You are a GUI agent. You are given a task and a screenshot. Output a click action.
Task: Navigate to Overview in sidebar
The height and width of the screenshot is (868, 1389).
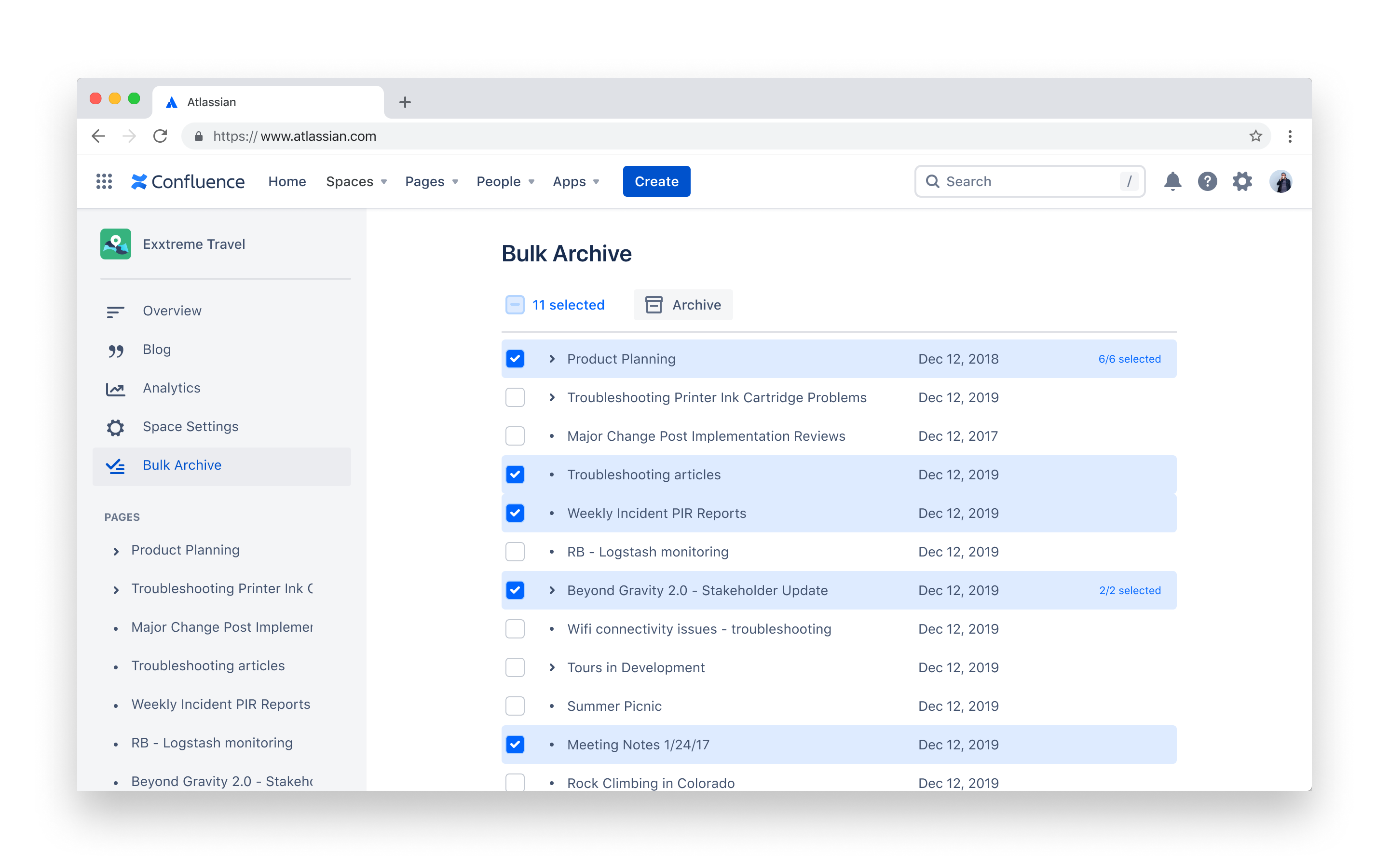pos(171,310)
